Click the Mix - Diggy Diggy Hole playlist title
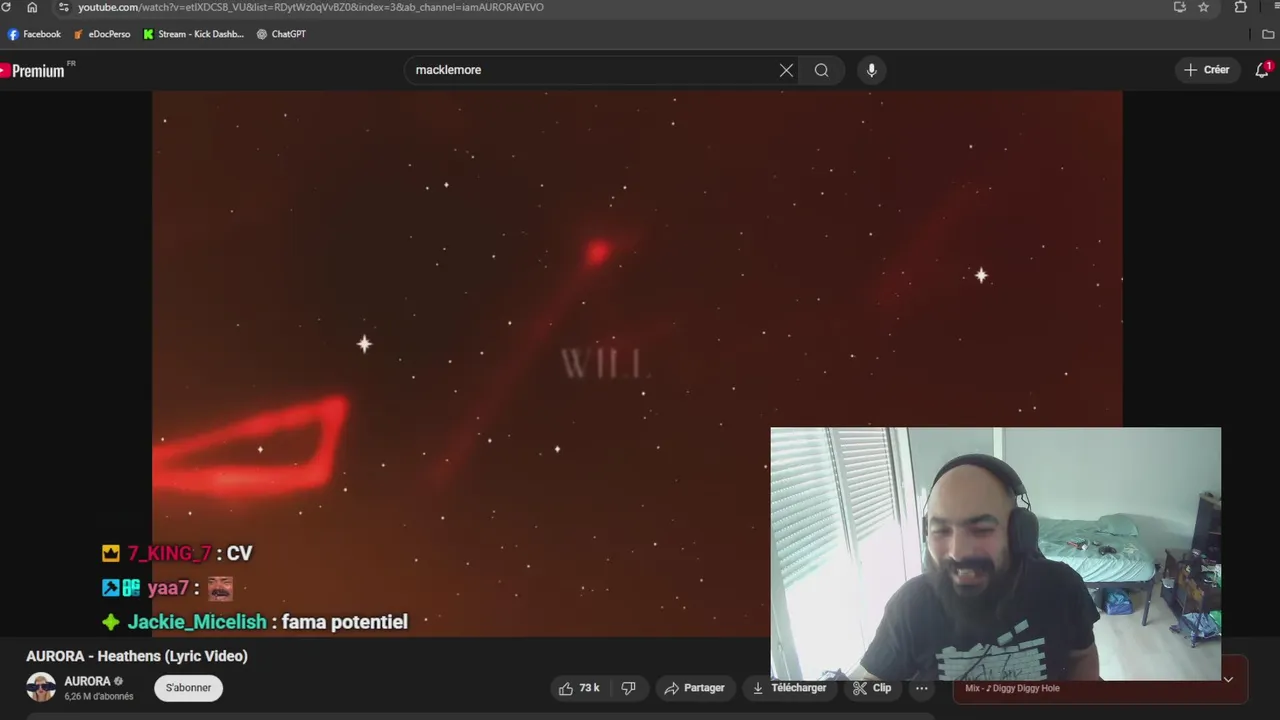The image size is (1280, 720). [x=1012, y=688]
